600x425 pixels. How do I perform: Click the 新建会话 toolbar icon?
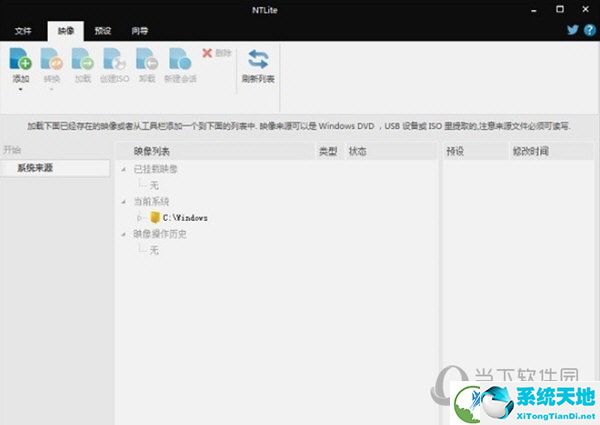180,59
